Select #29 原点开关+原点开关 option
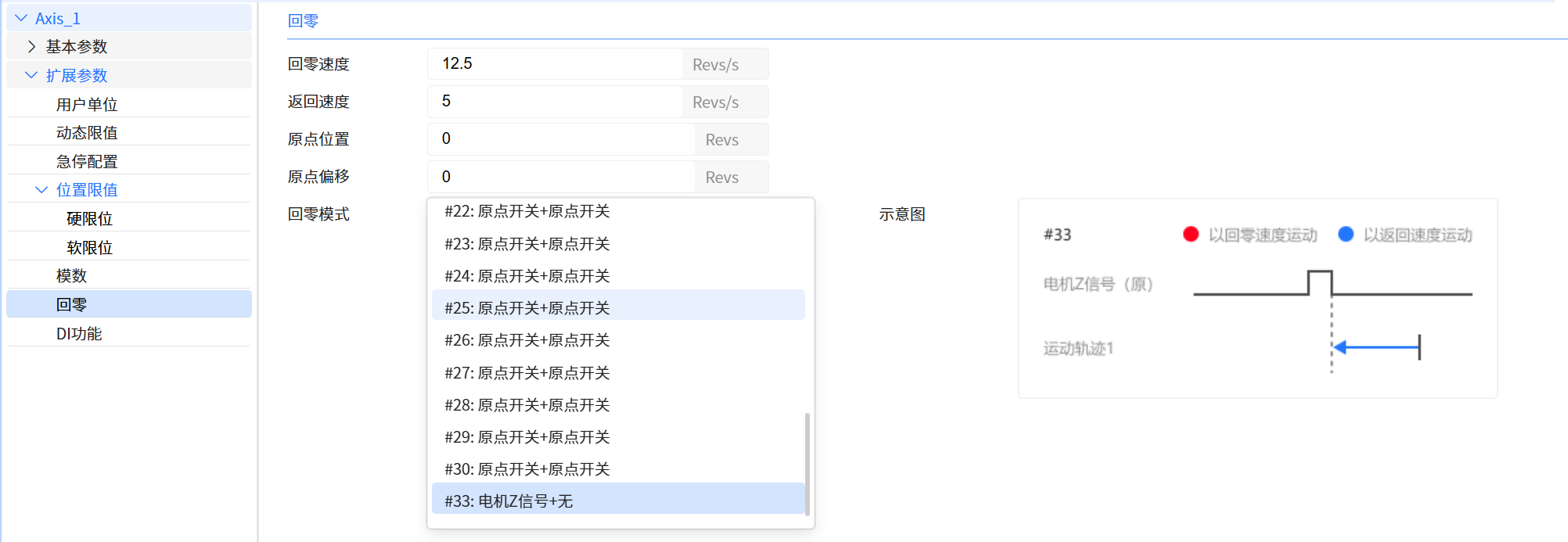1568x542 pixels. click(618, 436)
